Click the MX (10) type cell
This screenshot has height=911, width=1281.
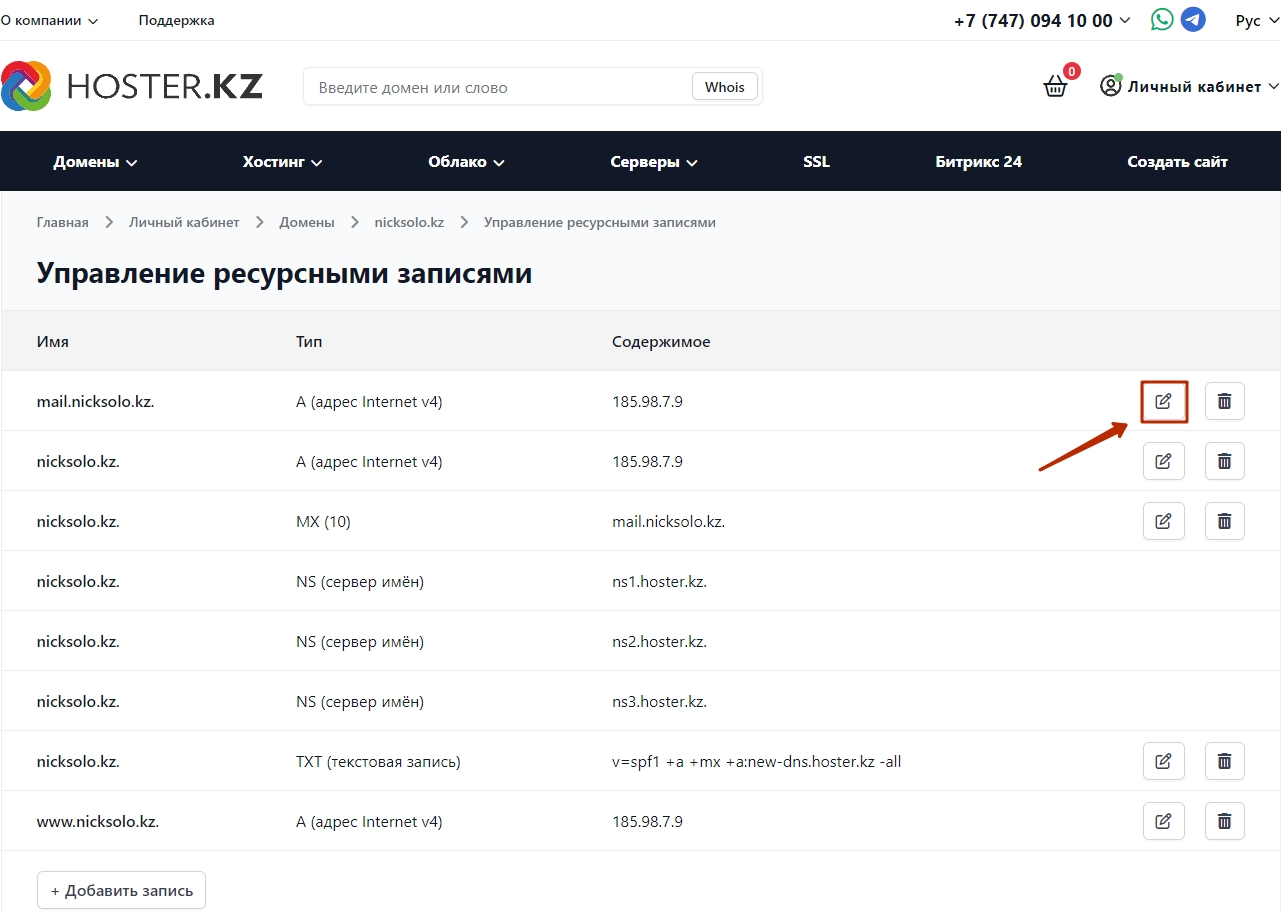[323, 521]
